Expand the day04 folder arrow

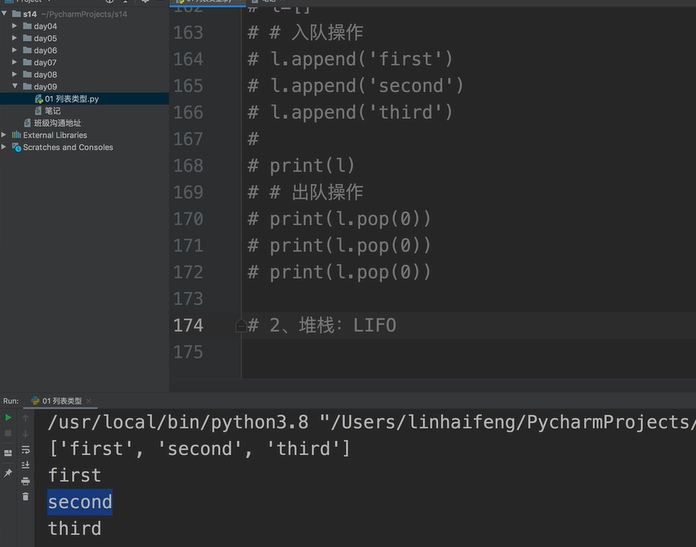(x=14, y=26)
